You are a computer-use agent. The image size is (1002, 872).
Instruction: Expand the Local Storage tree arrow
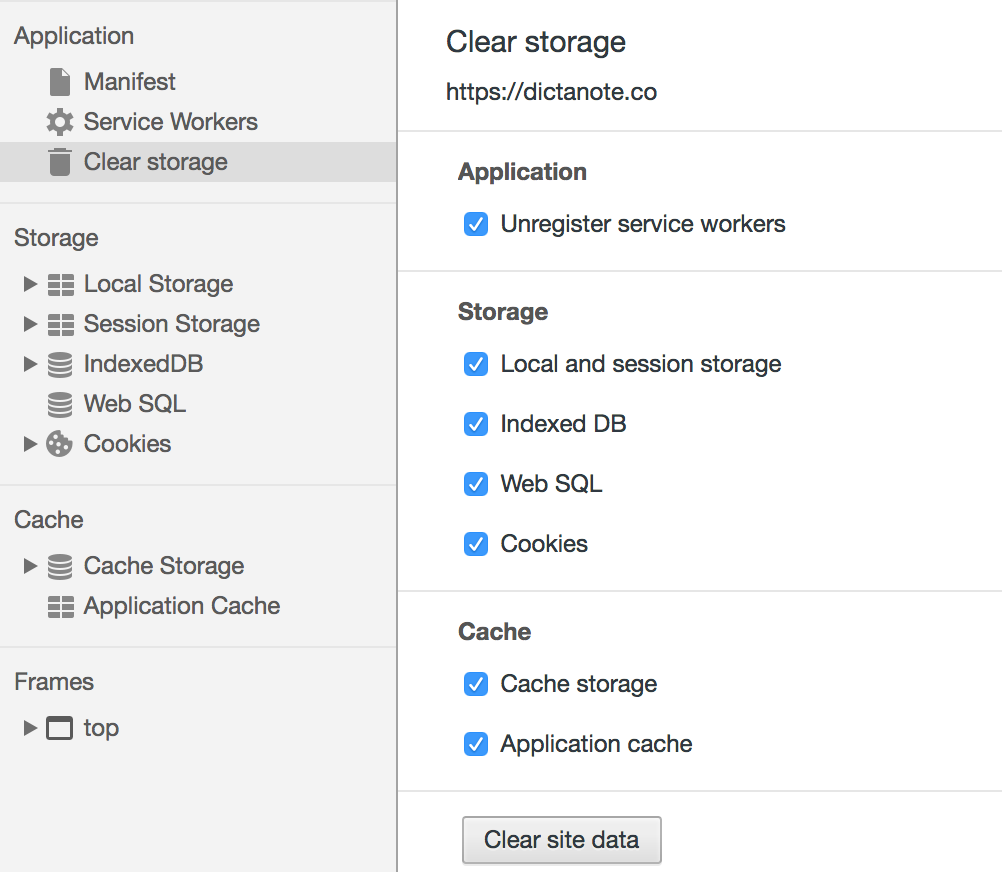pyautogui.click(x=29, y=284)
